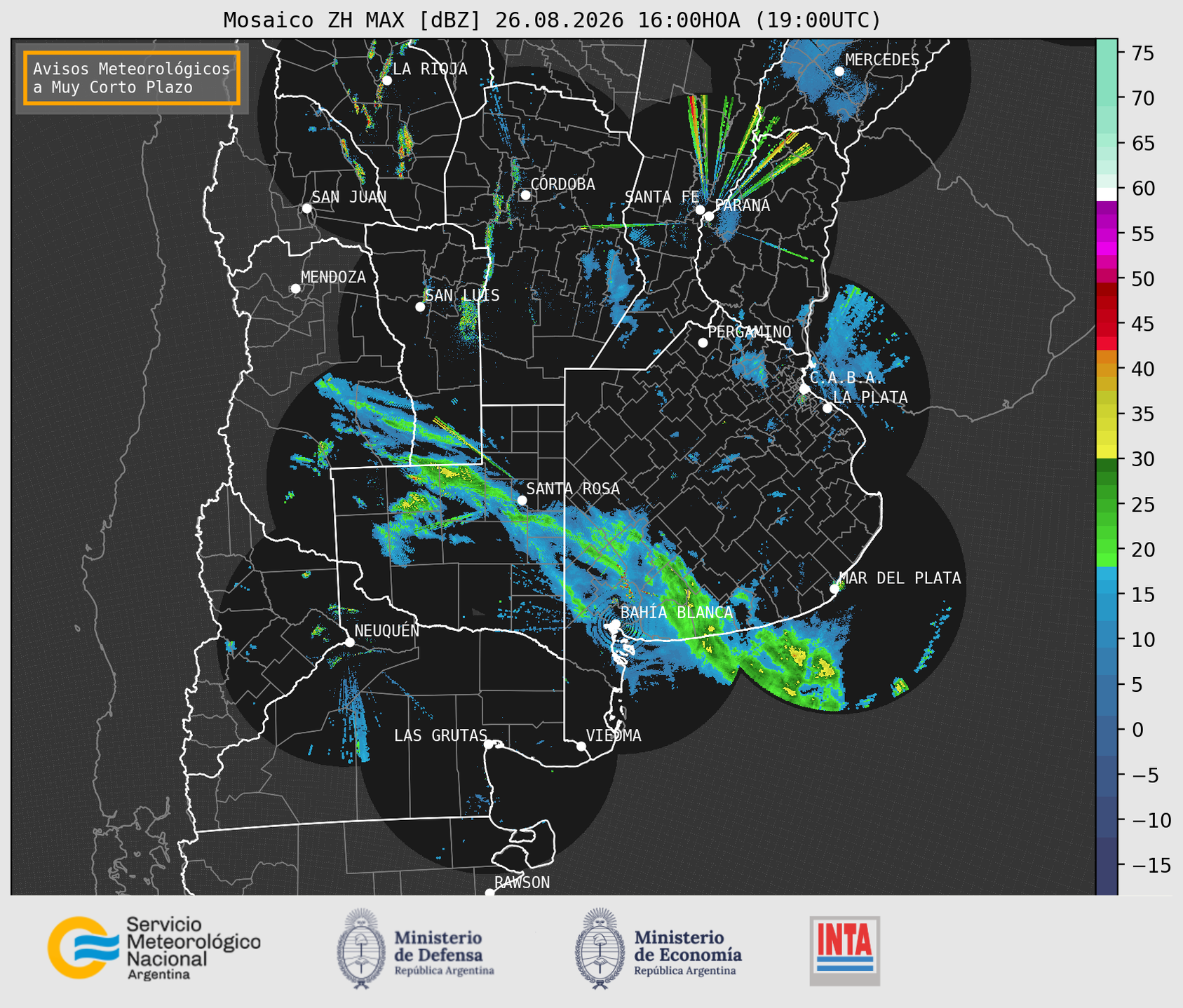Screen dimensions: 1183x1008
Task: Click the Neuquén city marker dot
Action: point(349,642)
